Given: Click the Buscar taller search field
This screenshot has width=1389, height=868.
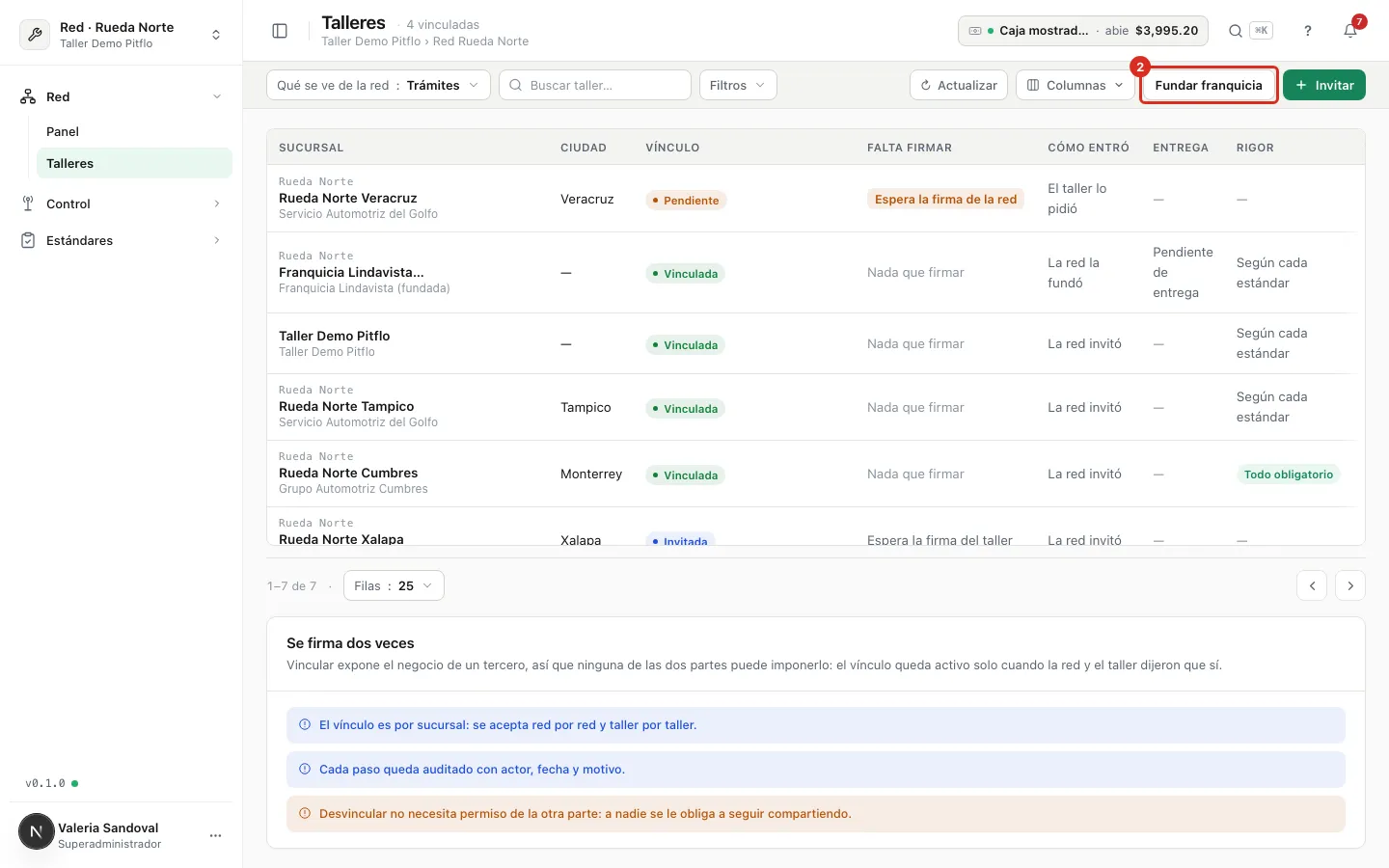Looking at the screenshot, I should [595, 85].
